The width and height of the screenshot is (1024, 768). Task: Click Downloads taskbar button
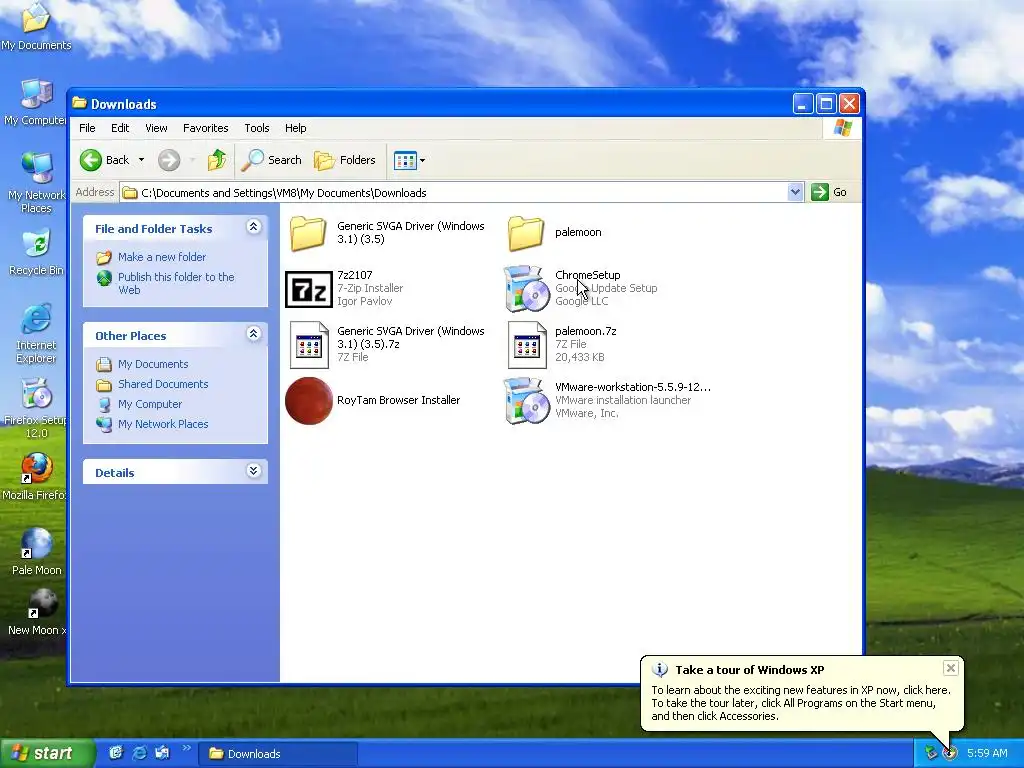click(x=280, y=754)
